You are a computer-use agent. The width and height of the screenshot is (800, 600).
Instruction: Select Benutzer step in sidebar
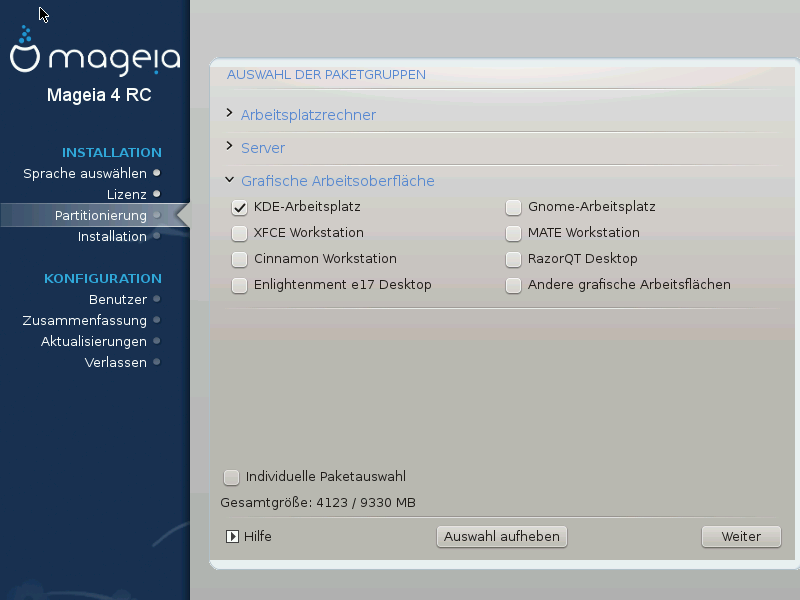click(x=118, y=299)
